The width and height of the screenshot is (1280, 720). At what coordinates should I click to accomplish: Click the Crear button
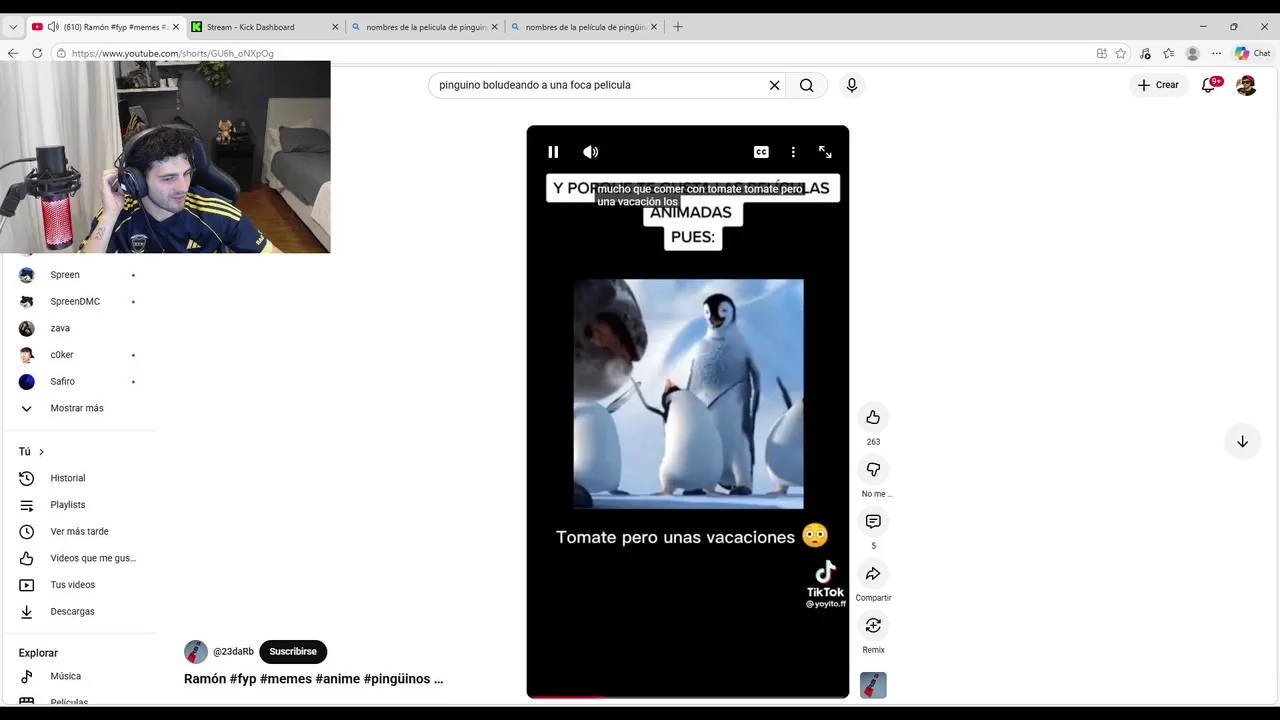pyautogui.click(x=1158, y=85)
